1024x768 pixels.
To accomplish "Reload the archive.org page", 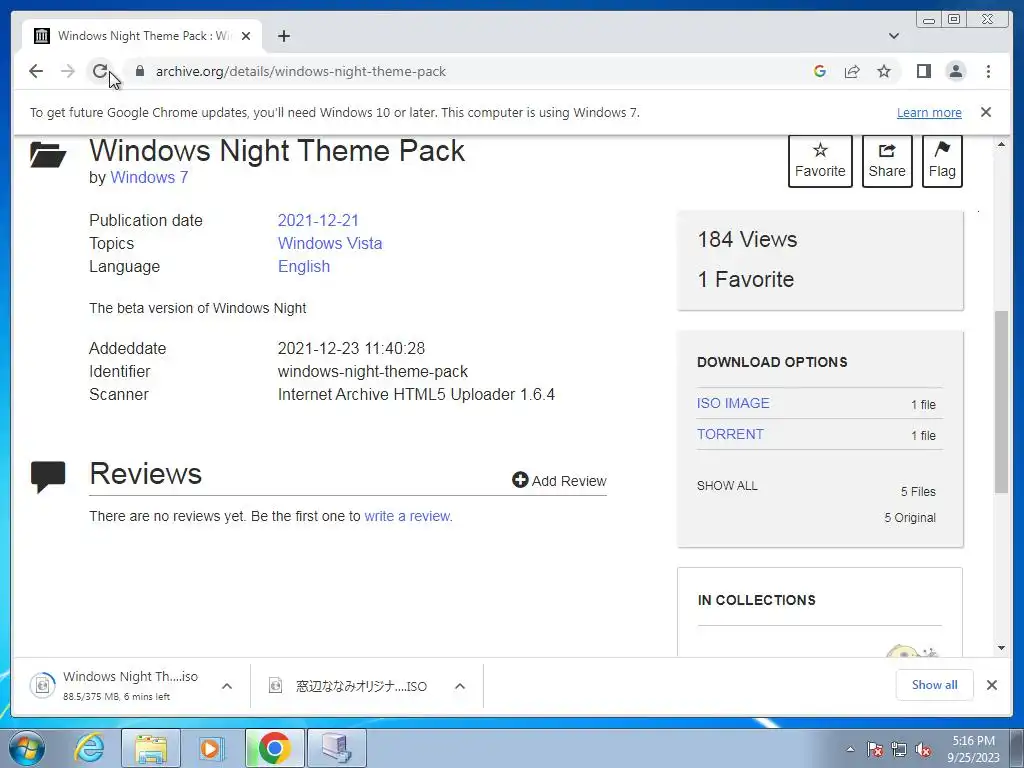I will pyautogui.click(x=100, y=71).
